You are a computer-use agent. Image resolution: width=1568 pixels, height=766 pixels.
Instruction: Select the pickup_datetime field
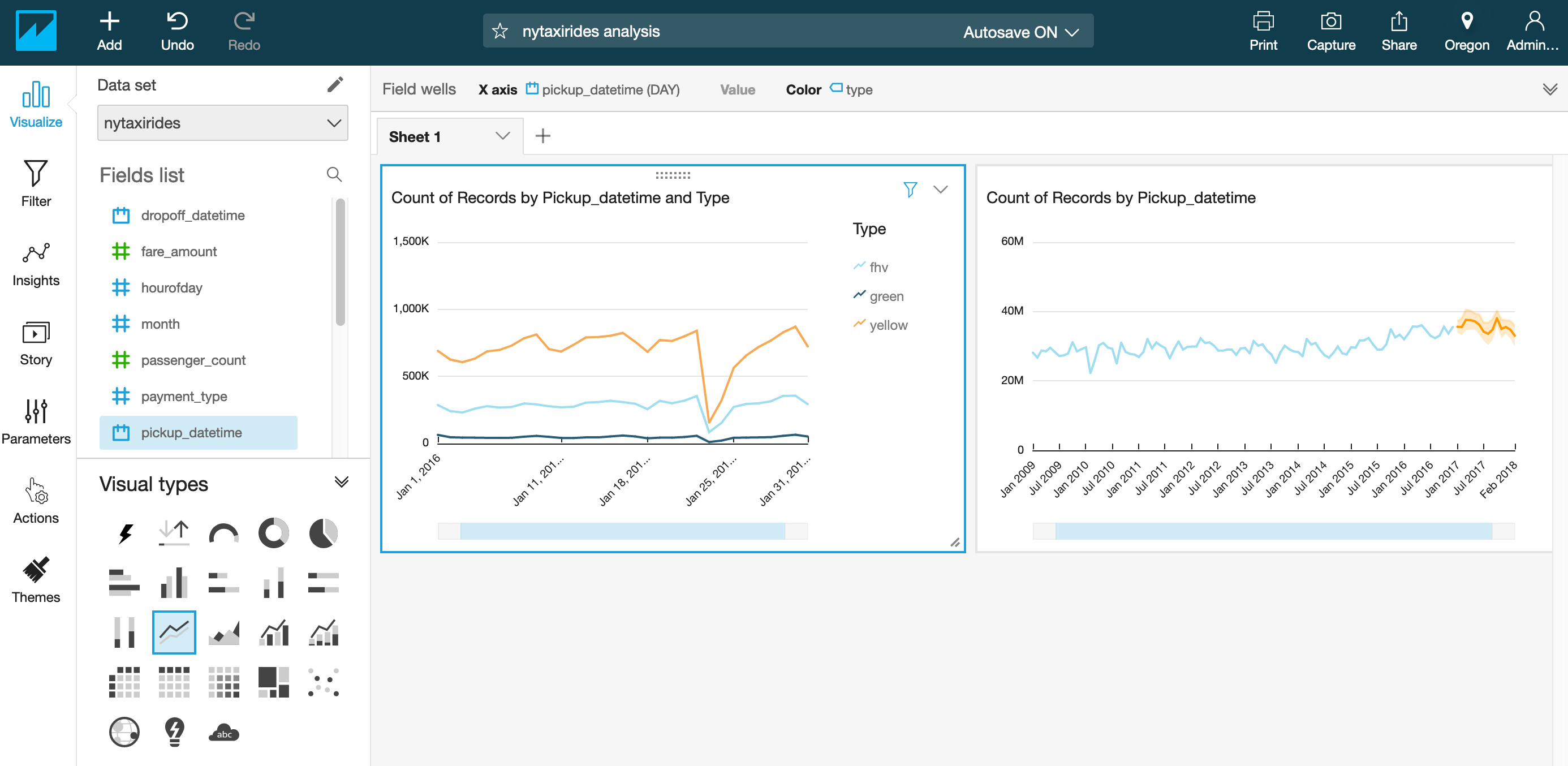pos(199,433)
